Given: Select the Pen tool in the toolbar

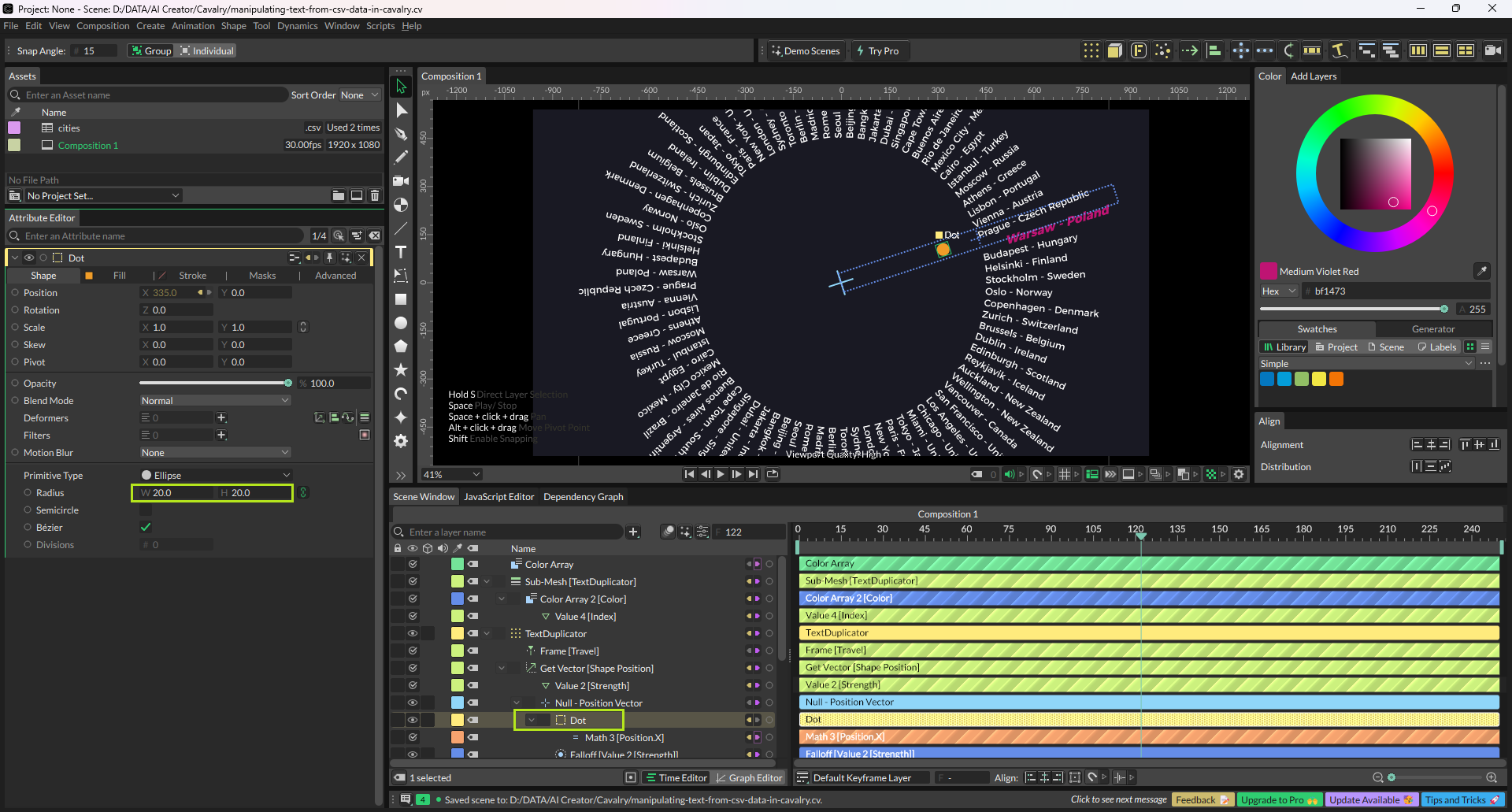Looking at the screenshot, I should (401, 134).
